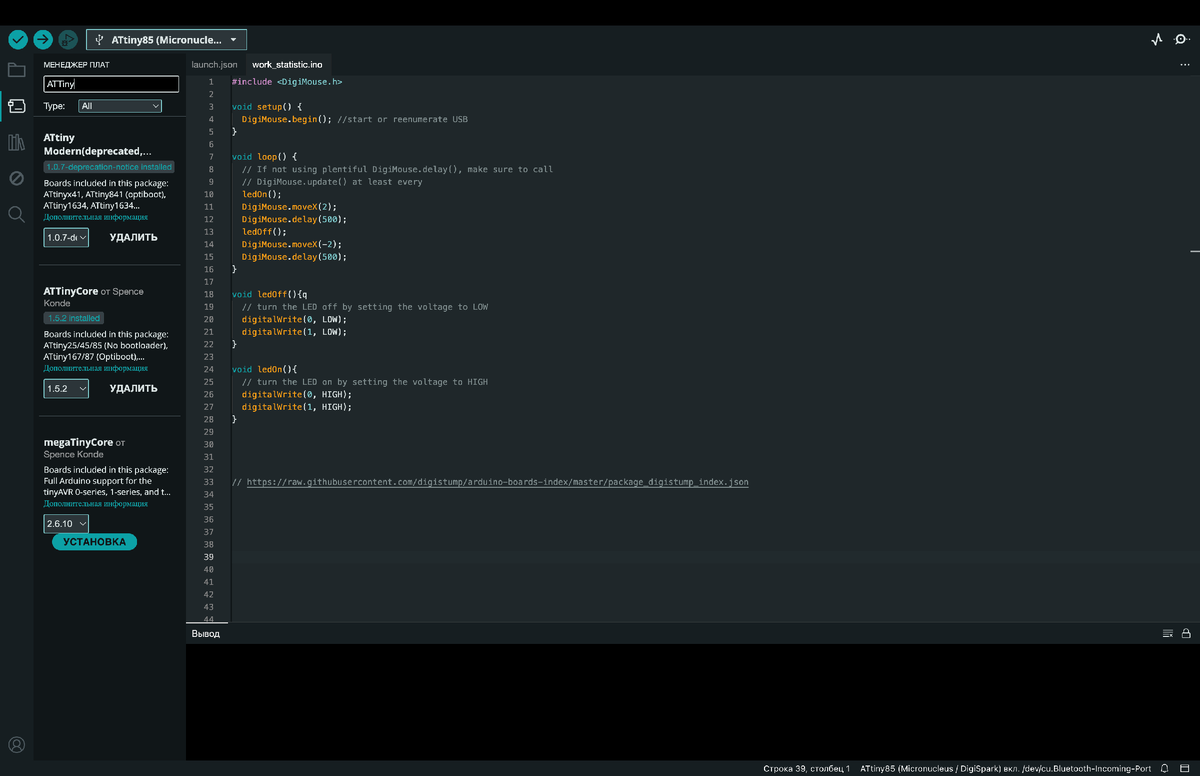Open the Serial Monitor
Screen dimensions: 1200x776
(x=1181, y=40)
